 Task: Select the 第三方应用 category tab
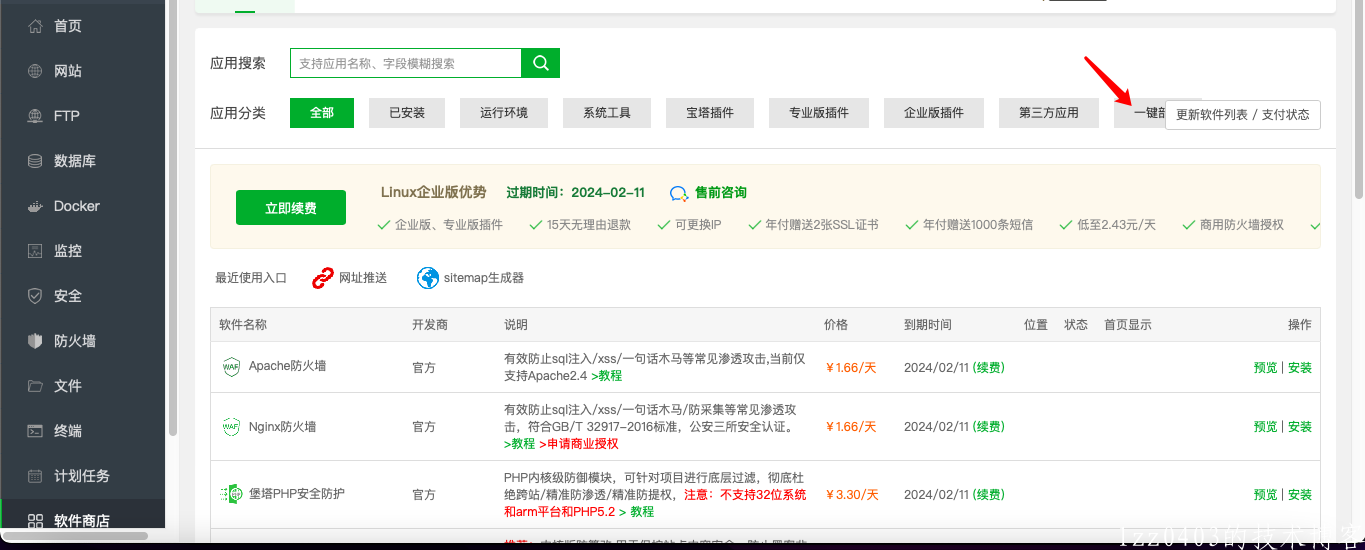(1049, 113)
